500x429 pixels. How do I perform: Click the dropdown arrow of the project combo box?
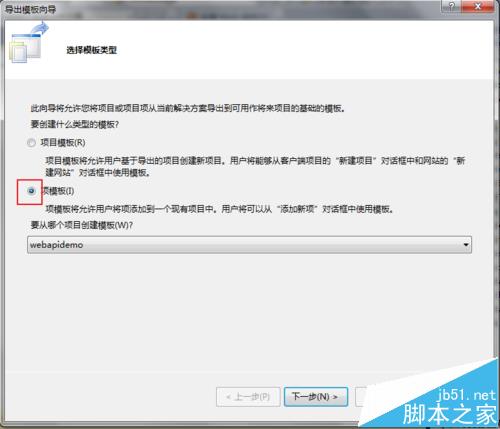click(466, 245)
